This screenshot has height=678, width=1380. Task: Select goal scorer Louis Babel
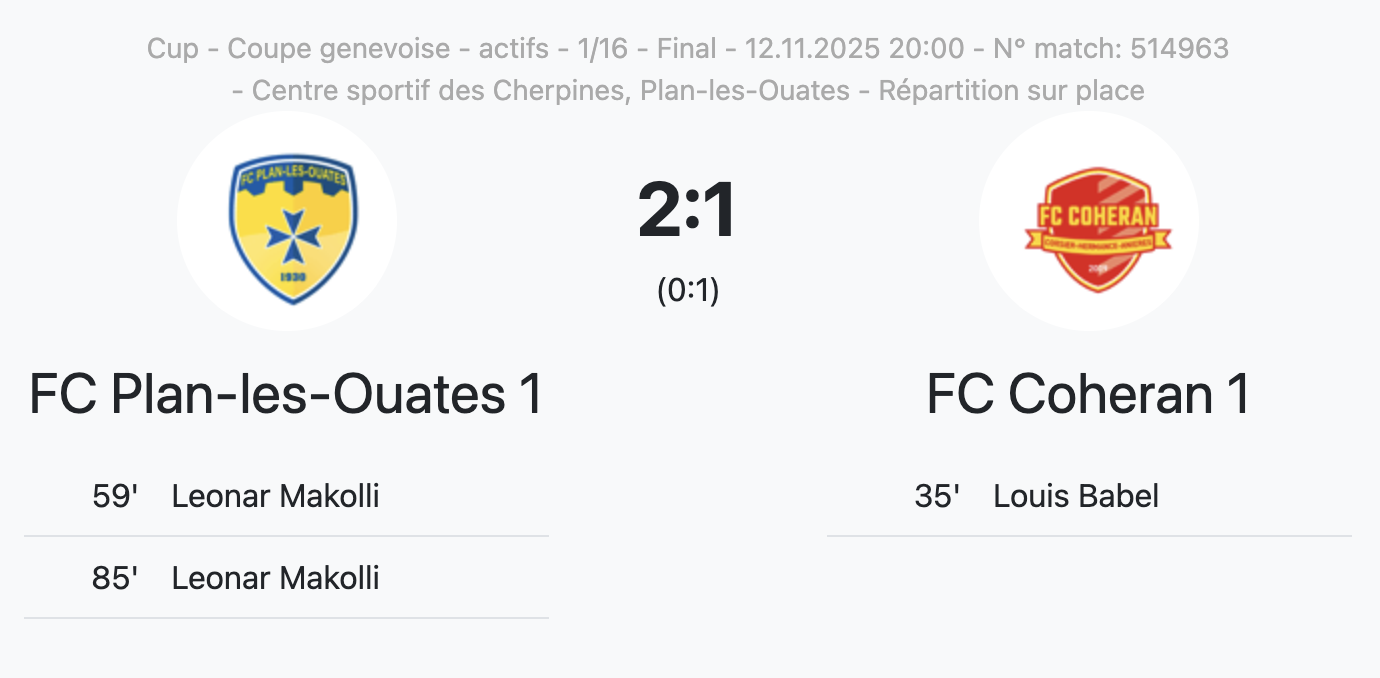[x=1076, y=496]
